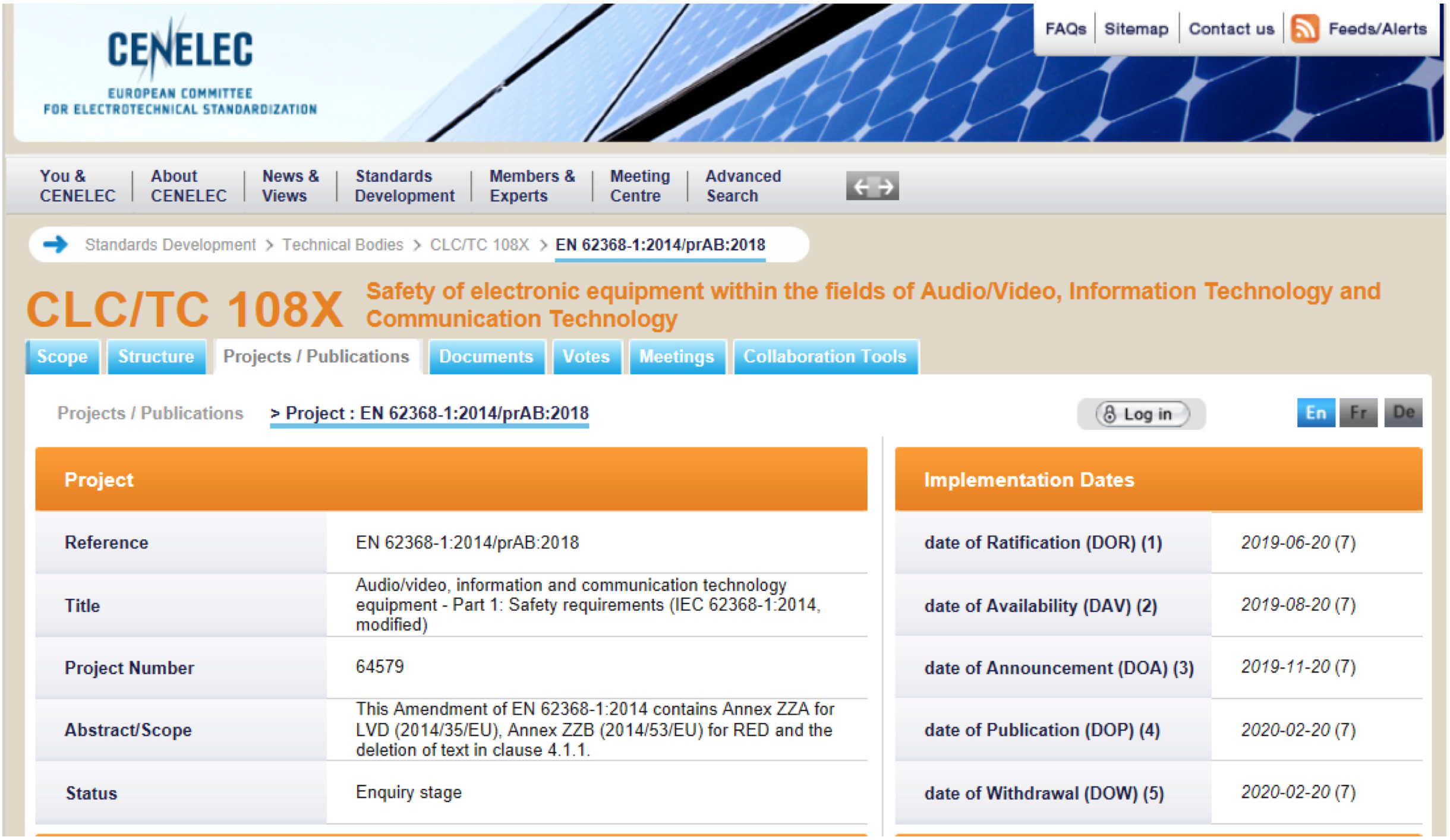
Task: Switch to the Meetings tab
Action: click(677, 356)
